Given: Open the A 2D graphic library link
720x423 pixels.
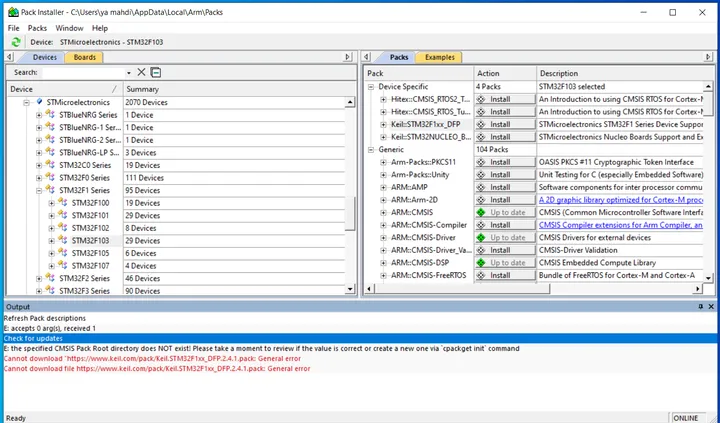Looking at the screenshot, I should click(620, 200).
